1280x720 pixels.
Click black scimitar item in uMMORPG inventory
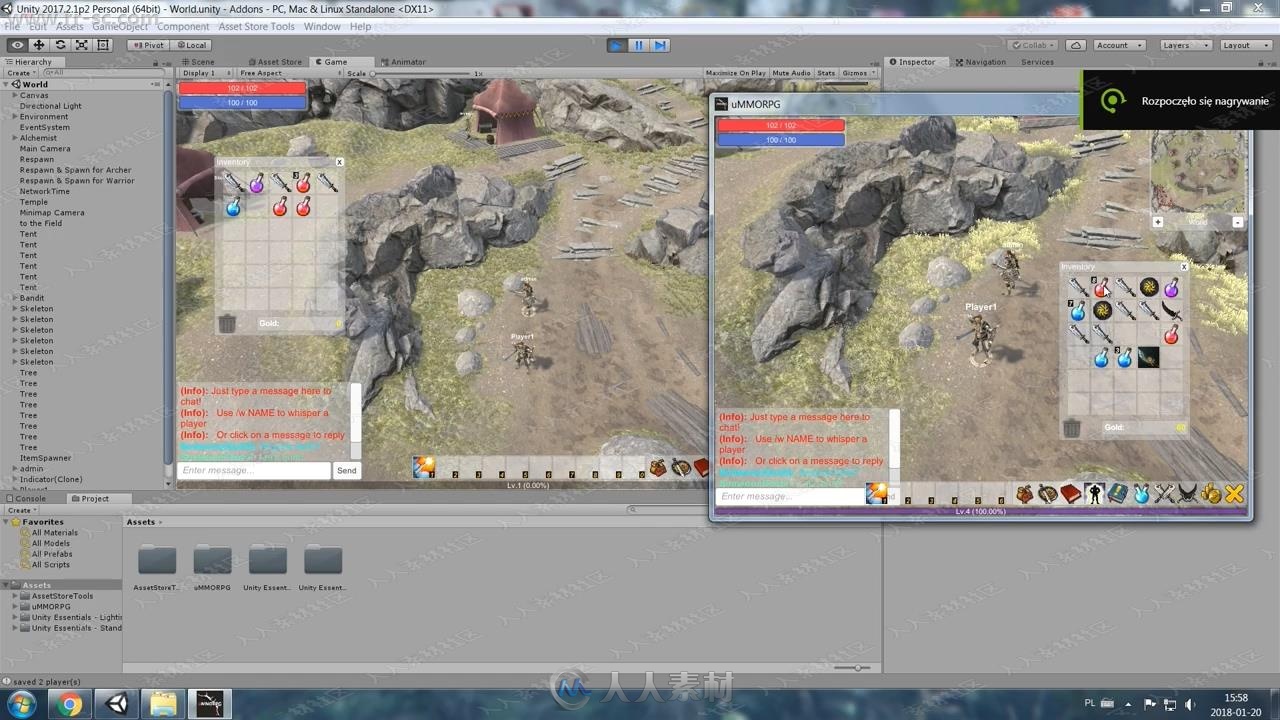point(1172,311)
